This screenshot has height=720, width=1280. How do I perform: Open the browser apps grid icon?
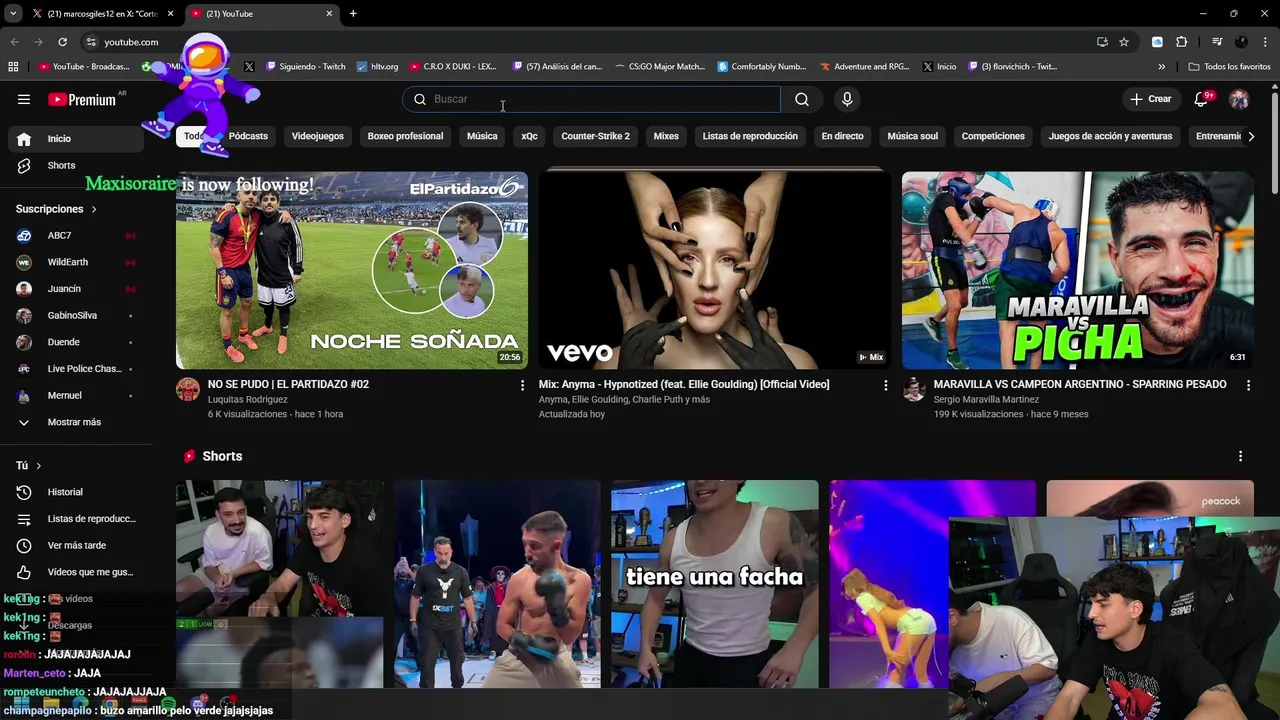coord(13,67)
